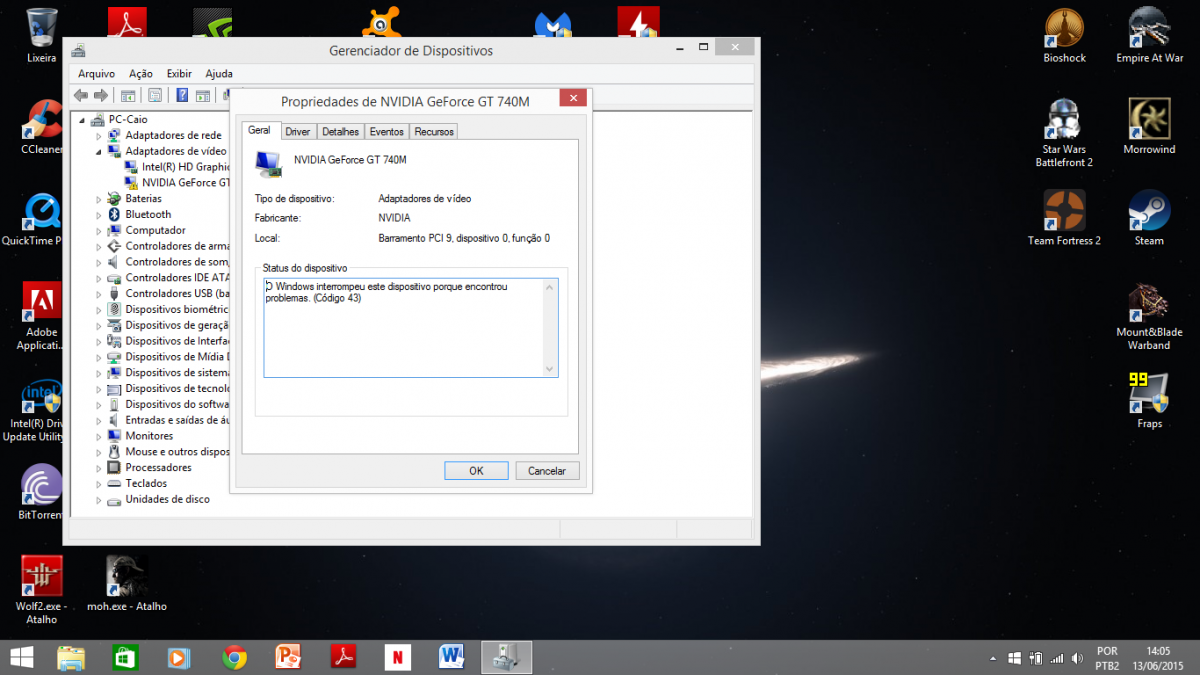Screen dimensions: 1200x675
Task: Open the Bioshock desktop shortcut
Action: coord(1064,35)
